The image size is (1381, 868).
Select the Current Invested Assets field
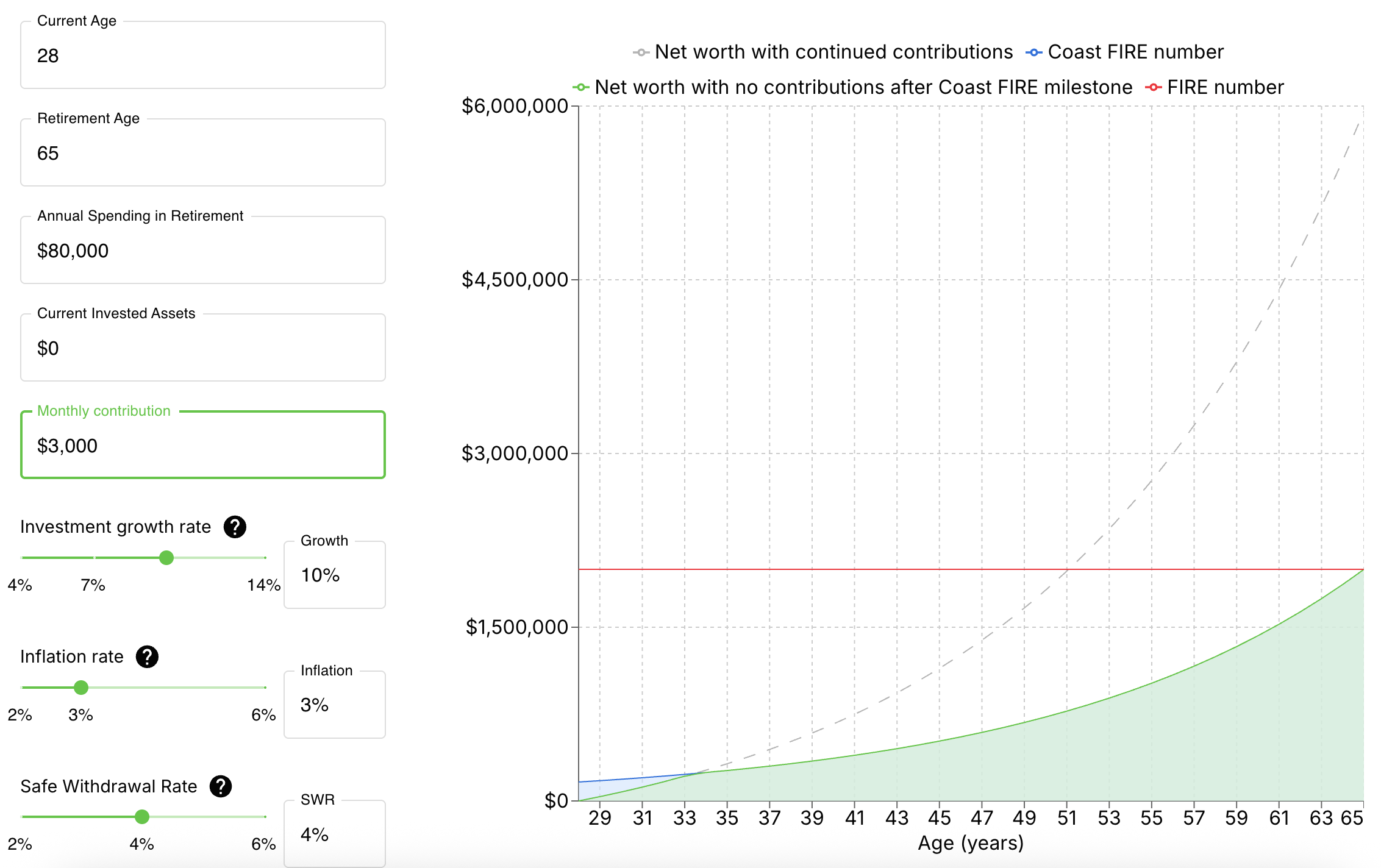pos(202,349)
